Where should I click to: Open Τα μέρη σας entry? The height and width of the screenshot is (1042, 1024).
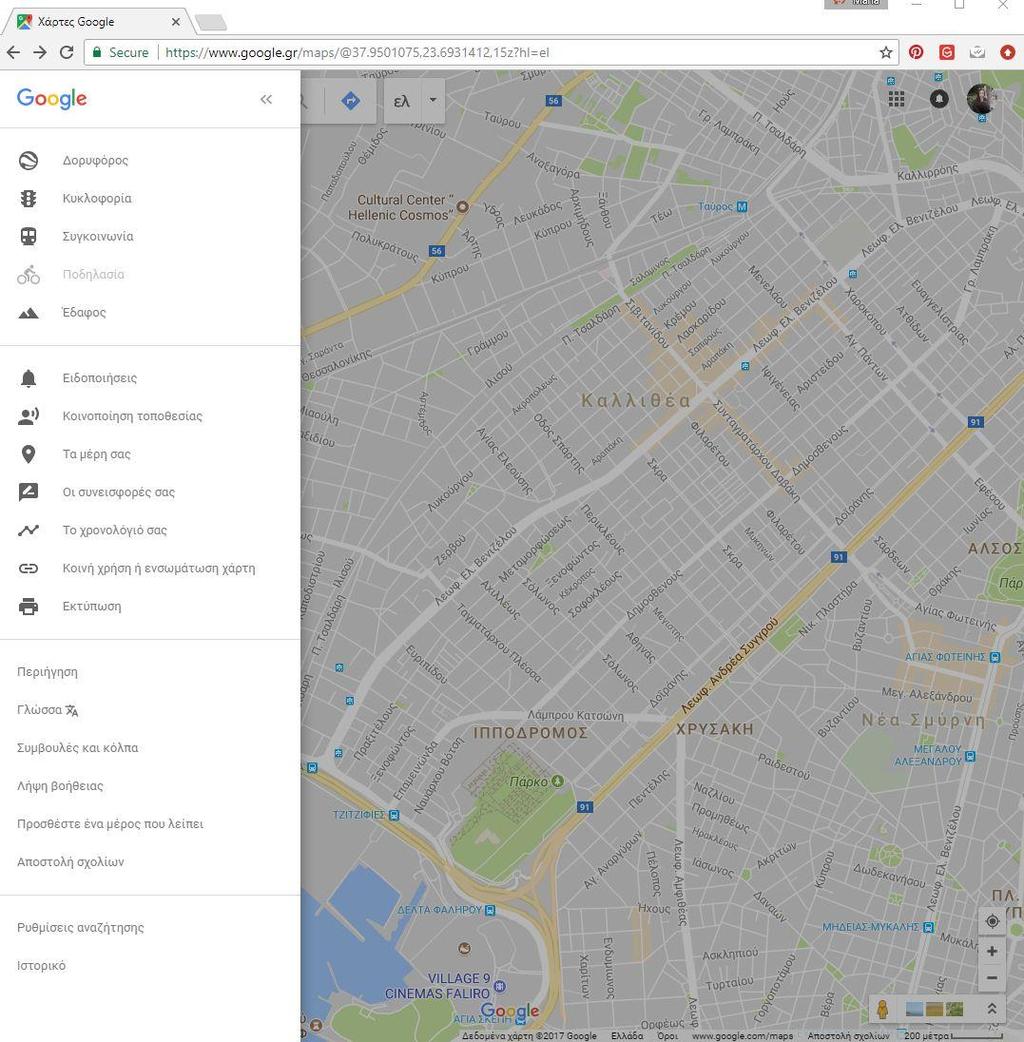96,455
